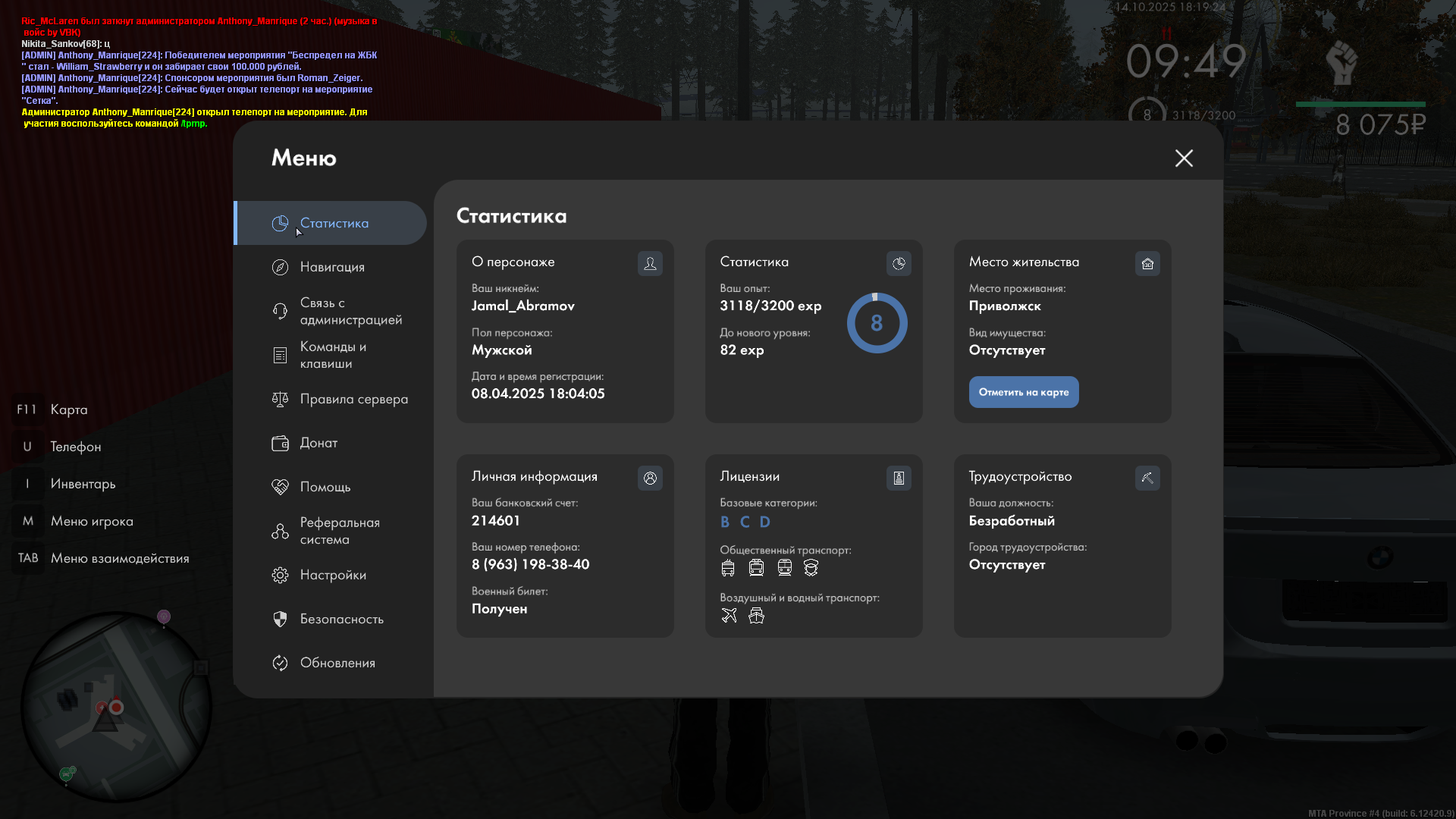Open the Безопасность section
Screen dimensions: 1456x819
pyautogui.click(x=341, y=619)
